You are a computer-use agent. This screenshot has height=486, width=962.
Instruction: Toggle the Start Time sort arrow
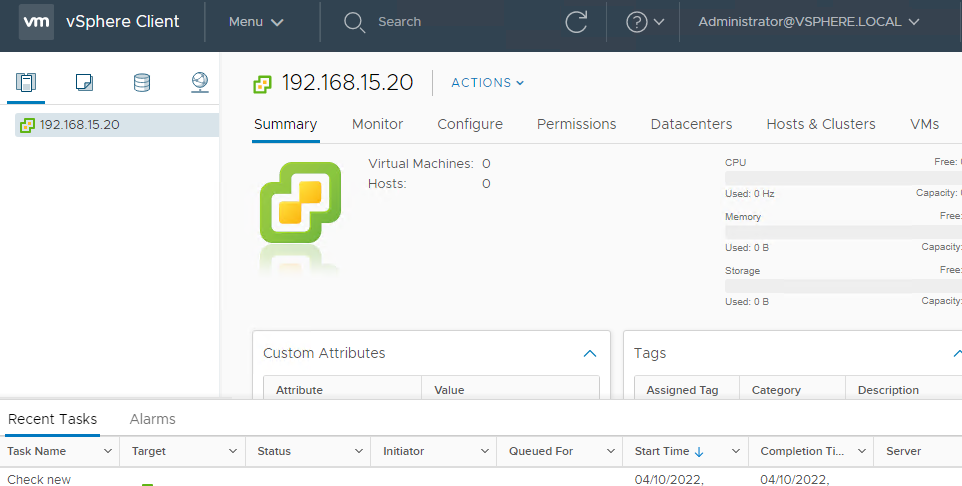699,452
